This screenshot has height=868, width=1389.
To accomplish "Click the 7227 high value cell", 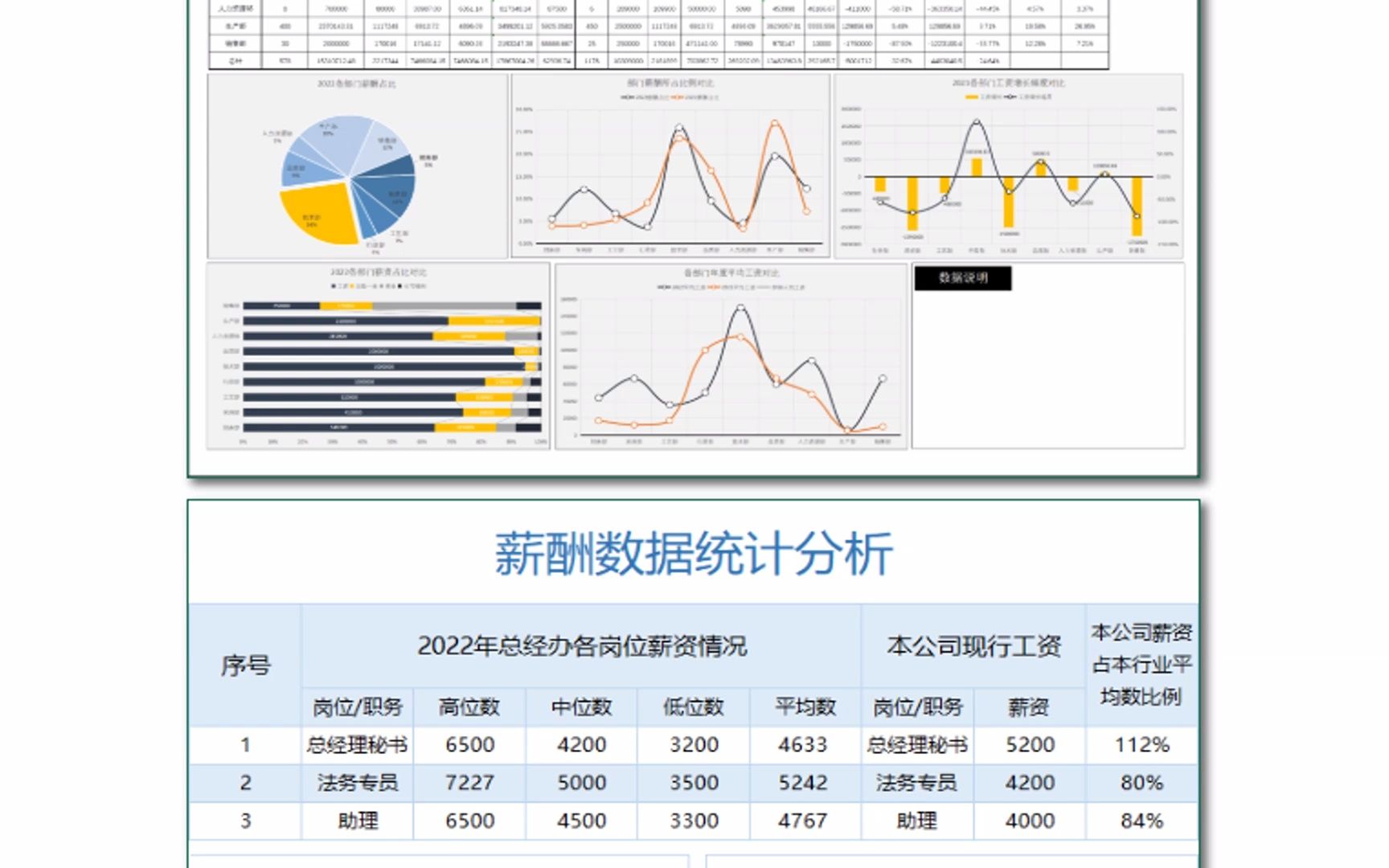I will click(x=469, y=783).
